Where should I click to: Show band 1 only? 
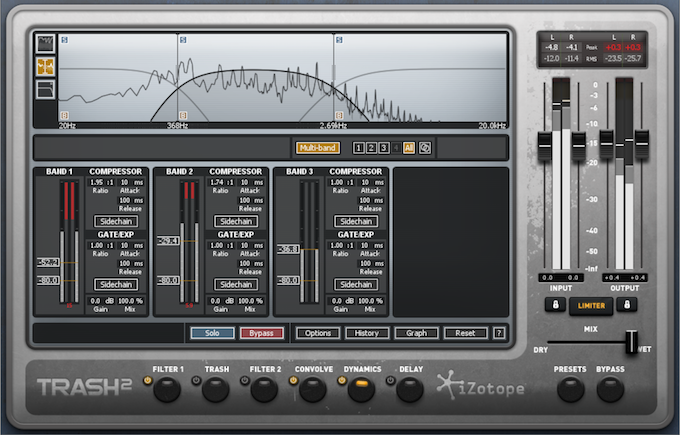(x=358, y=148)
